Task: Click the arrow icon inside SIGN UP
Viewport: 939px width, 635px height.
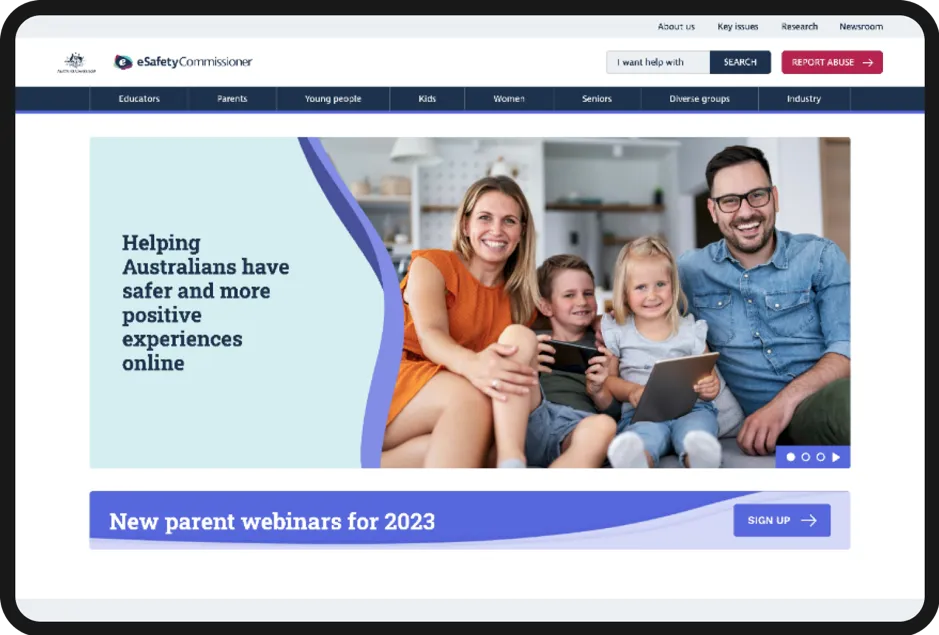Action: (x=807, y=520)
